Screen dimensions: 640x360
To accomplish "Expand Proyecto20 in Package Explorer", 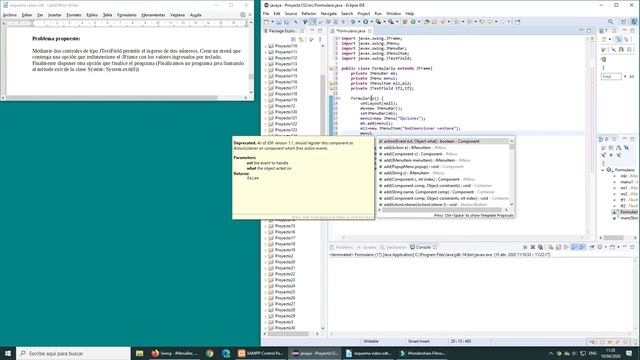I will point(266,262).
